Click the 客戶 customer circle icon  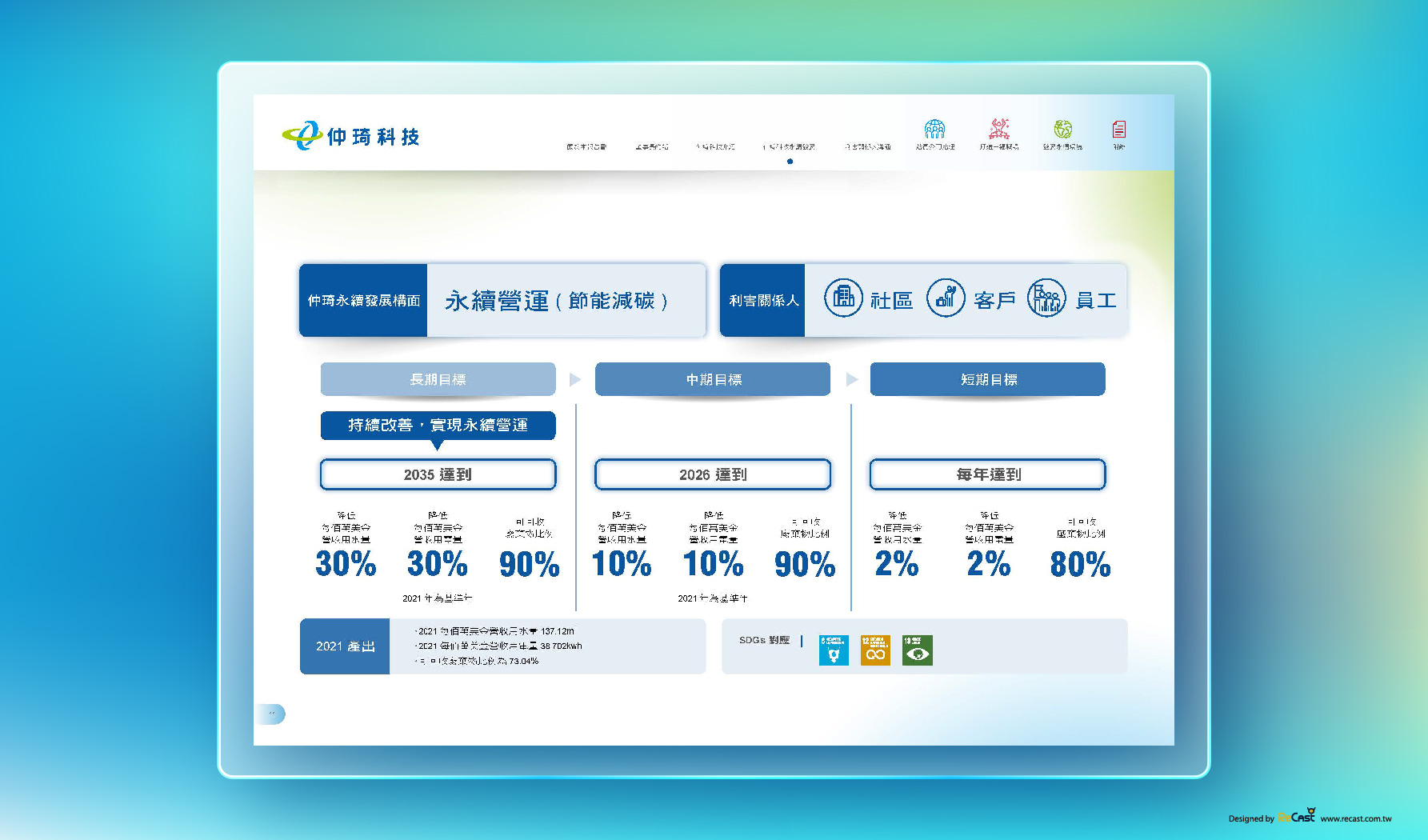946,298
